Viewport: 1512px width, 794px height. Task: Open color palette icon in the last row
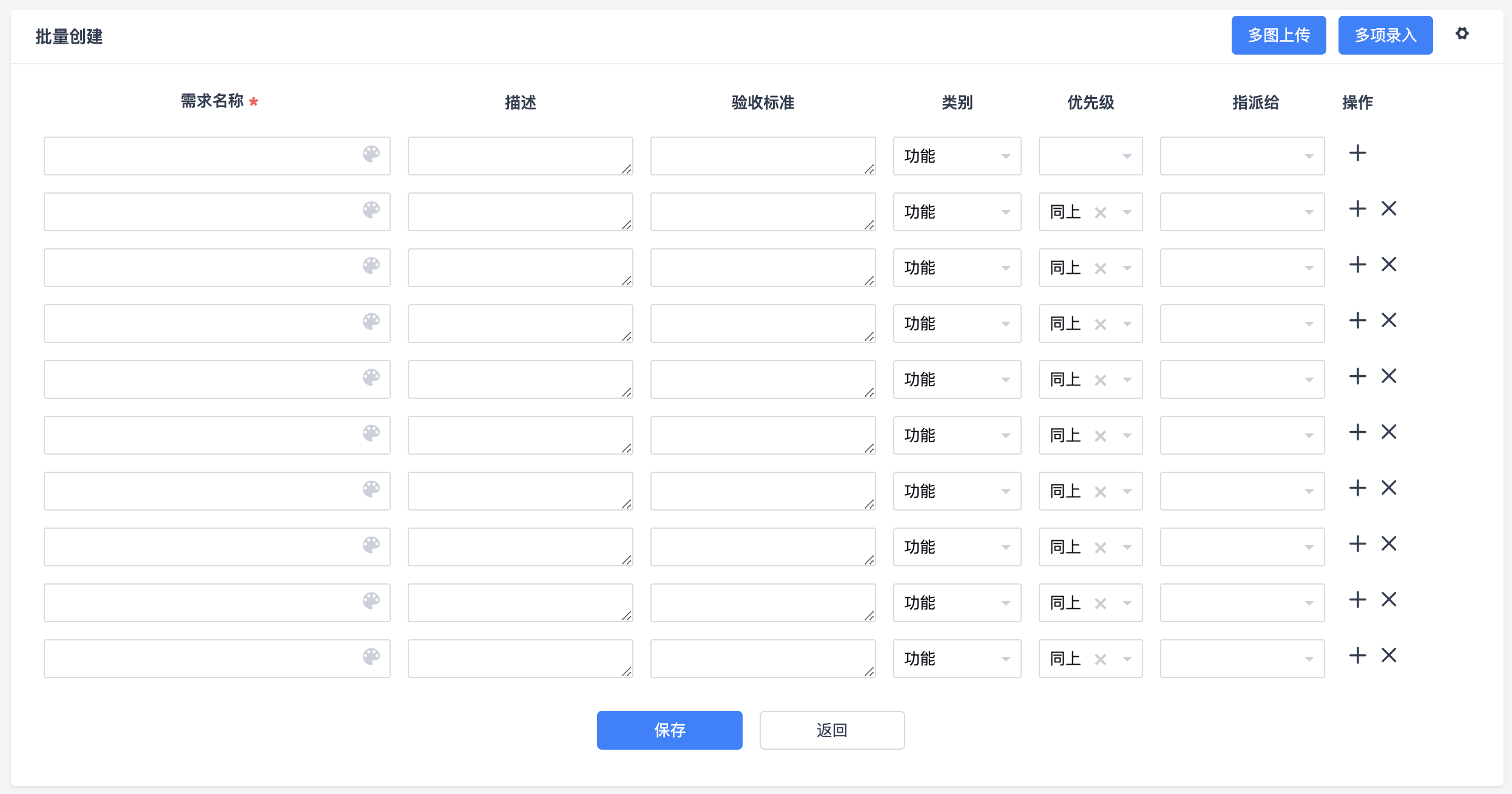371,657
